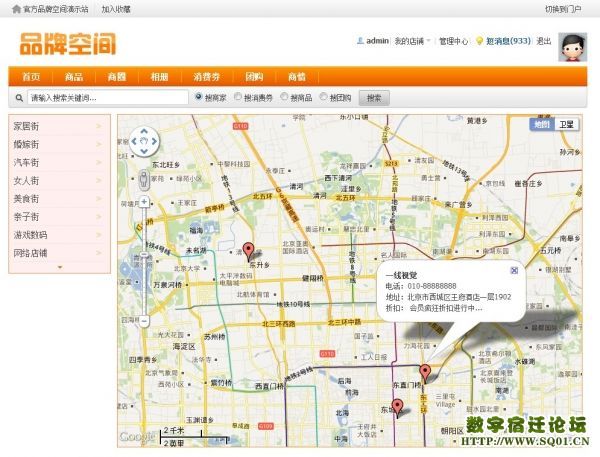Viewport: 600px width, 457px height.
Task: Switch map to 地图 view
Action: (542, 124)
